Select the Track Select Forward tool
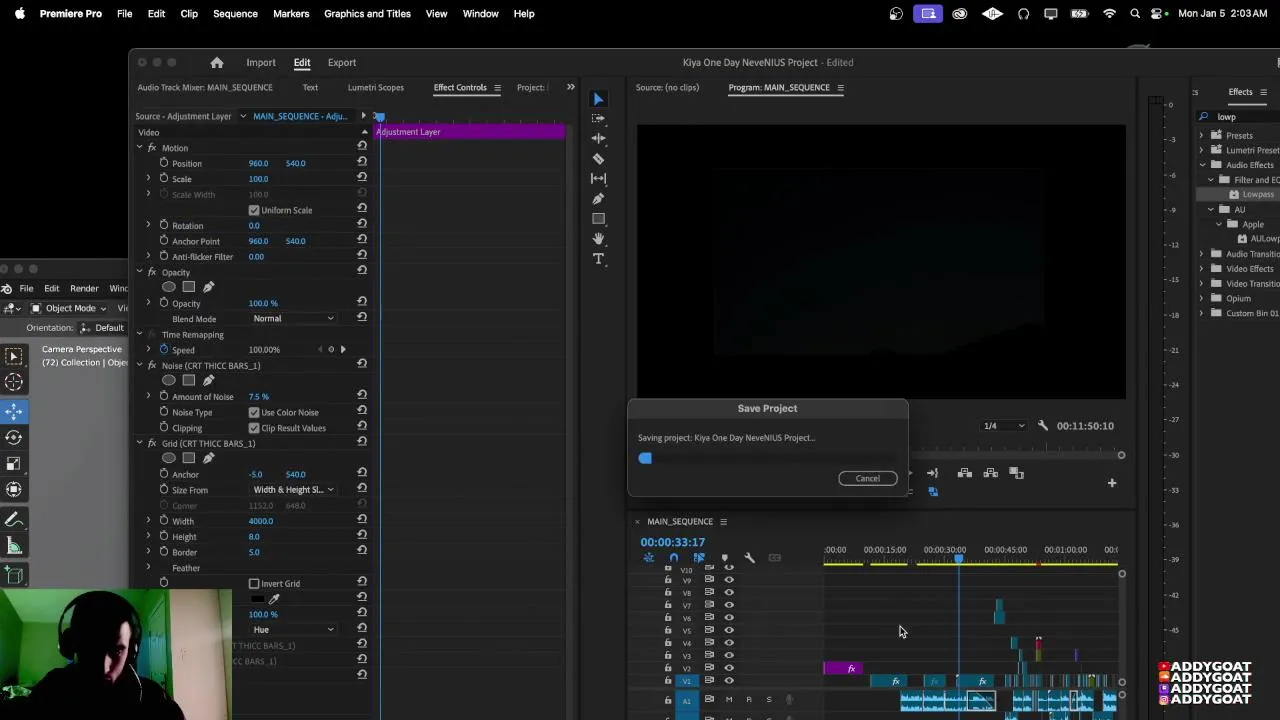Image resolution: width=1280 pixels, height=720 pixels. tap(598, 119)
